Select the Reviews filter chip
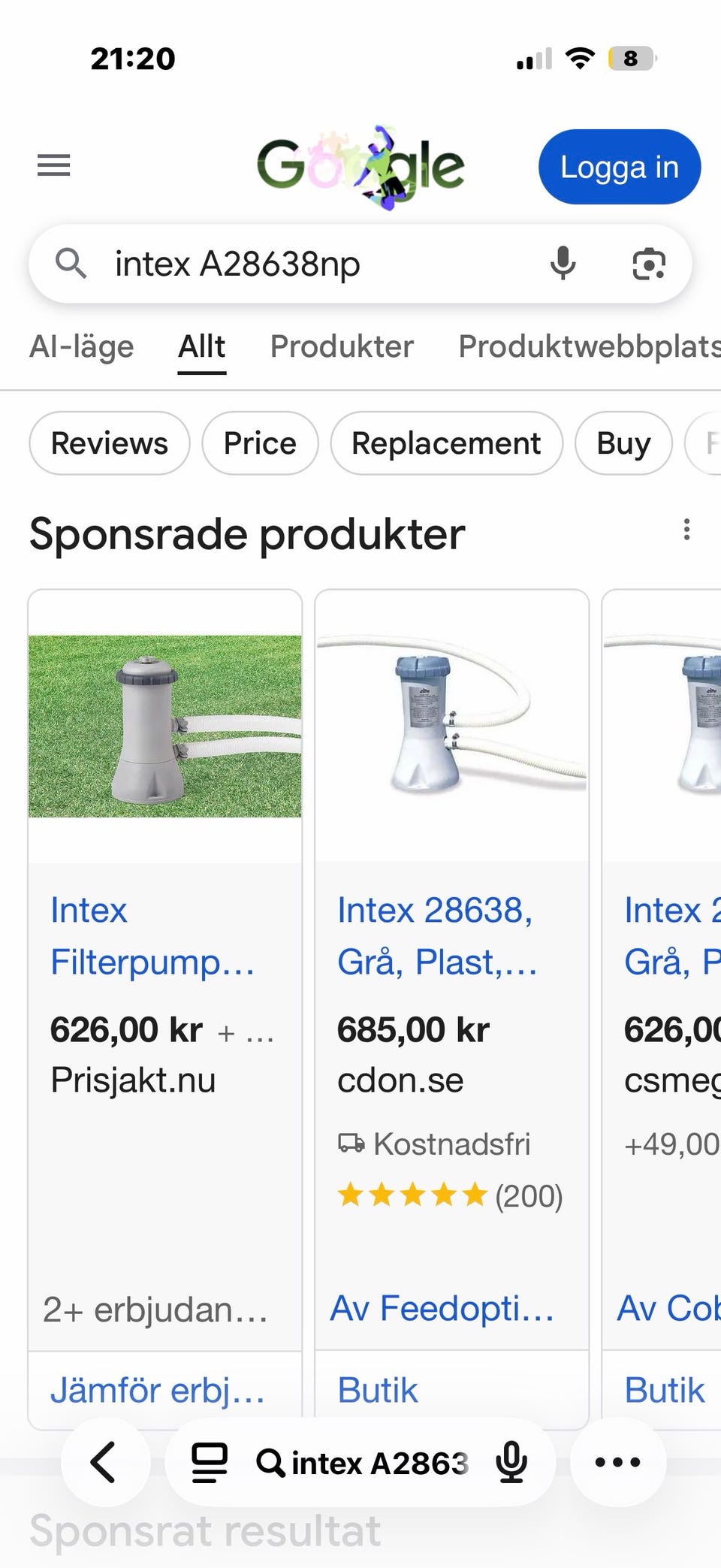 (110, 443)
